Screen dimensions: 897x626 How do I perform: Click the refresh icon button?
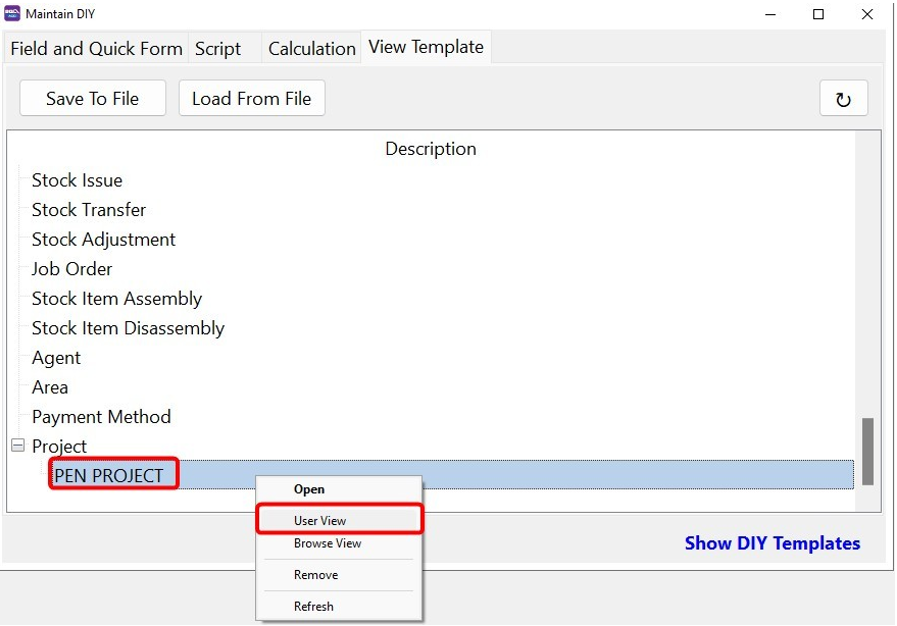(x=843, y=99)
